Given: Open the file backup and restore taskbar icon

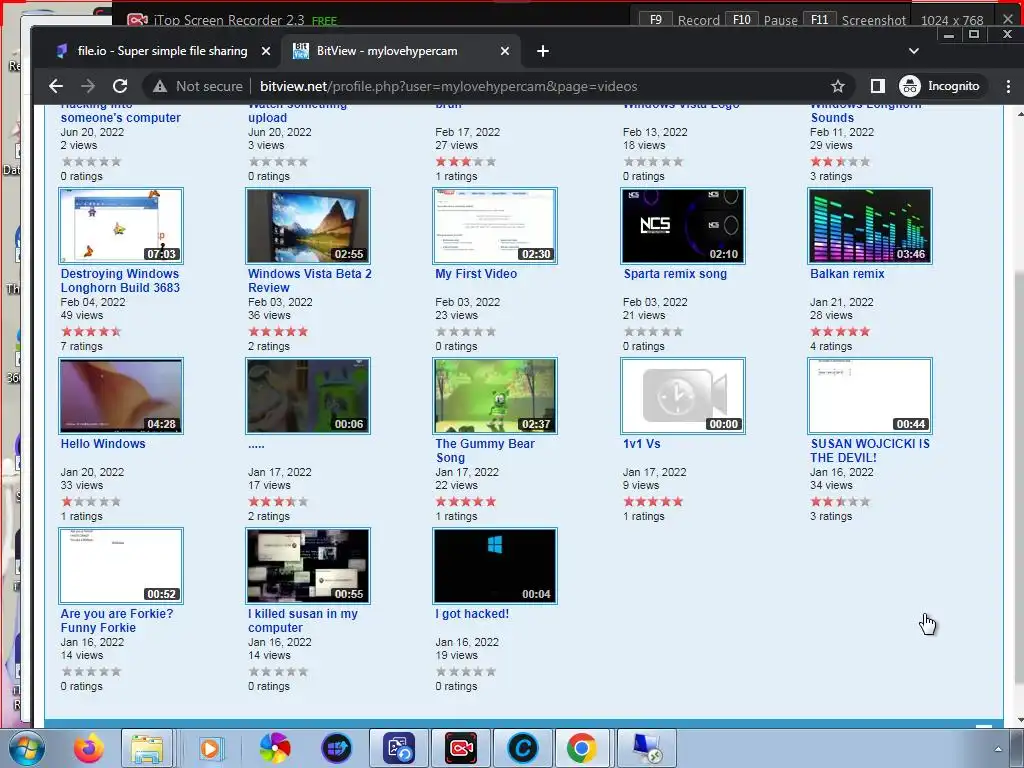Looking at the screenshot, I should click(x=399, y=748).
